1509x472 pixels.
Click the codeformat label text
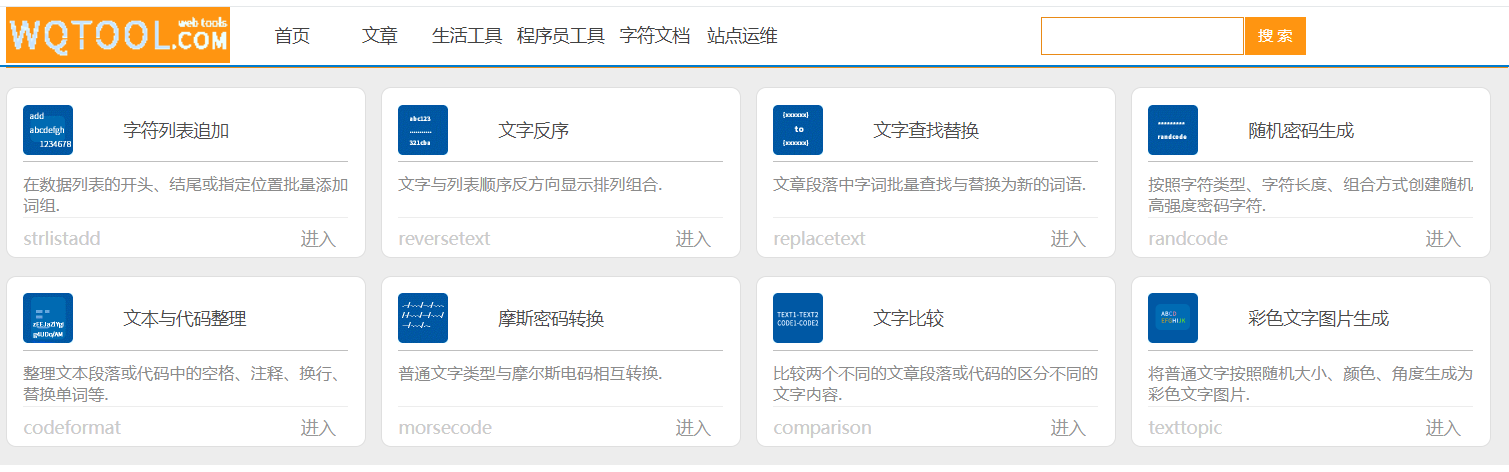tap(72, 428)
